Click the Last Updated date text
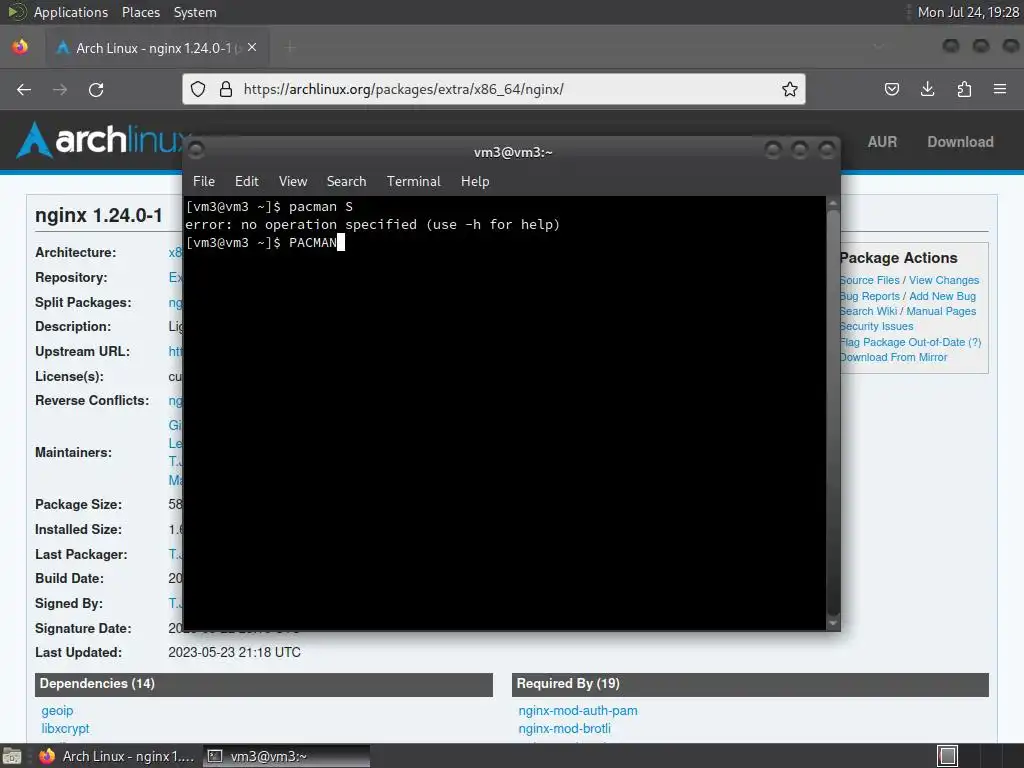This screenshot has height=768, width=1024. pyautogui.click(x=234, y=652)
